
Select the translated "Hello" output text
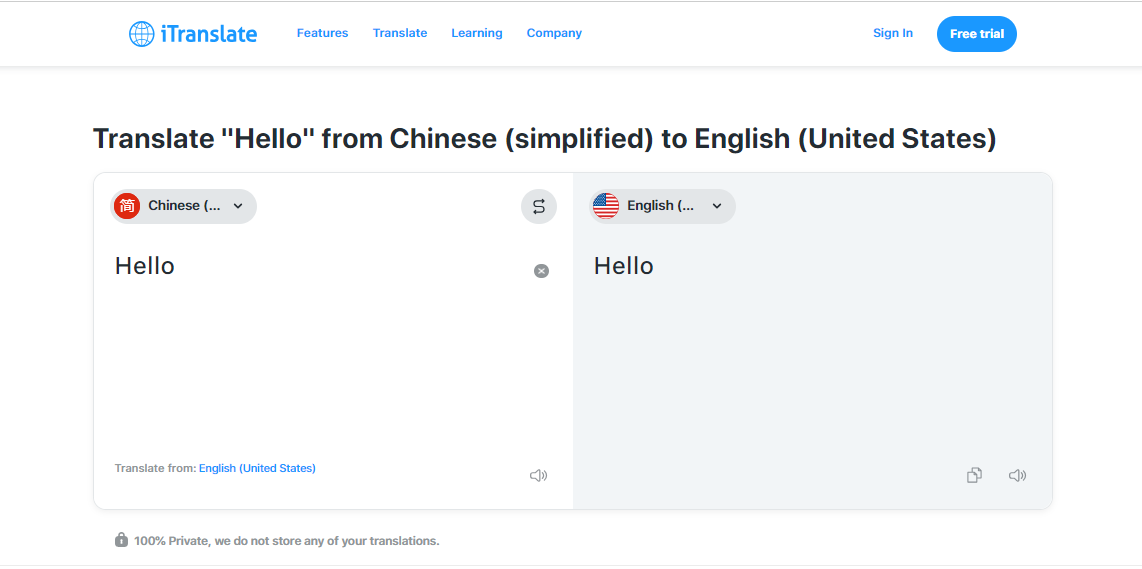point(623,266)
